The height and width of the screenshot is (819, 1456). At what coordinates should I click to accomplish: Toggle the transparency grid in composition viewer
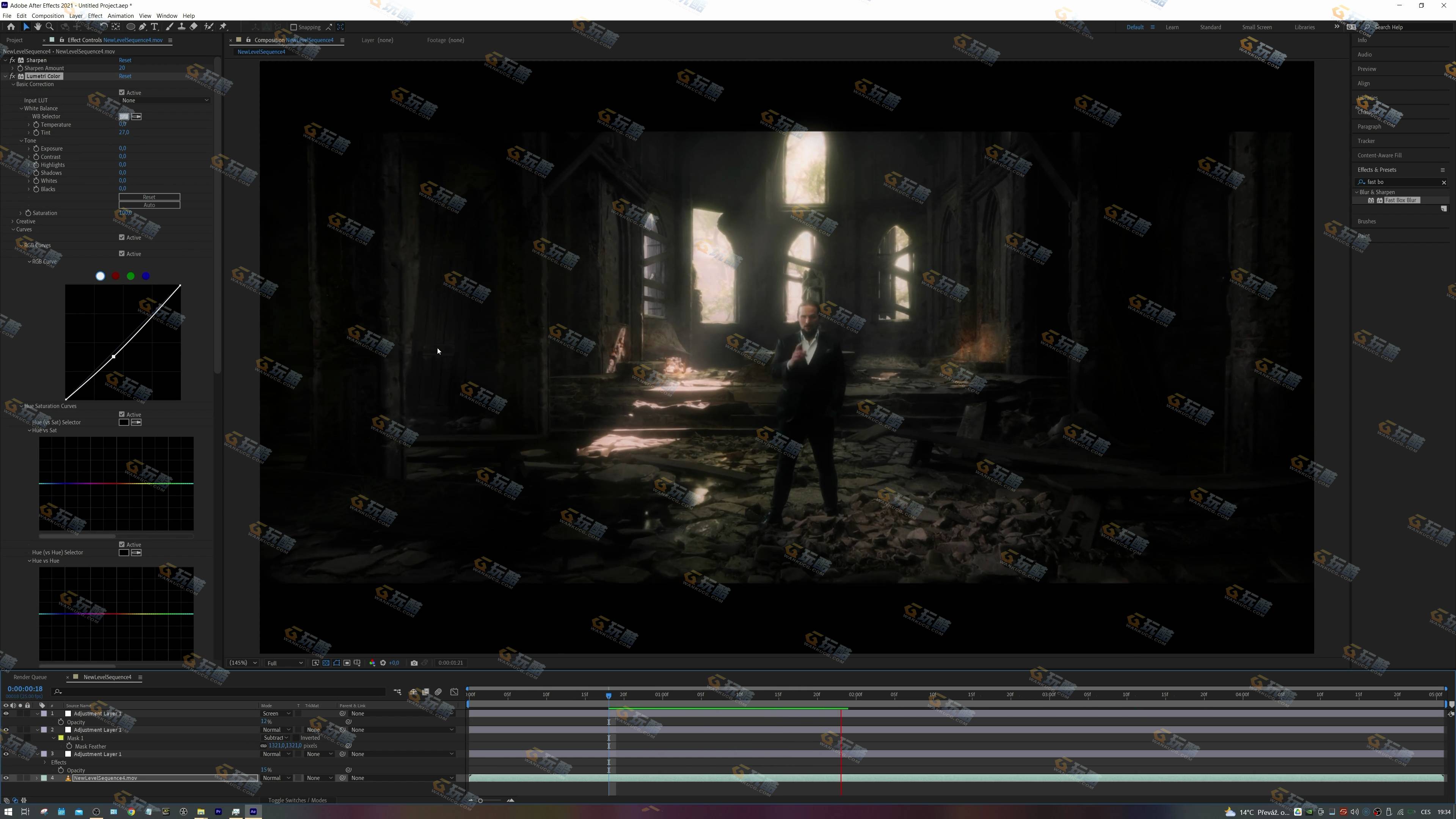pos(326,663)
